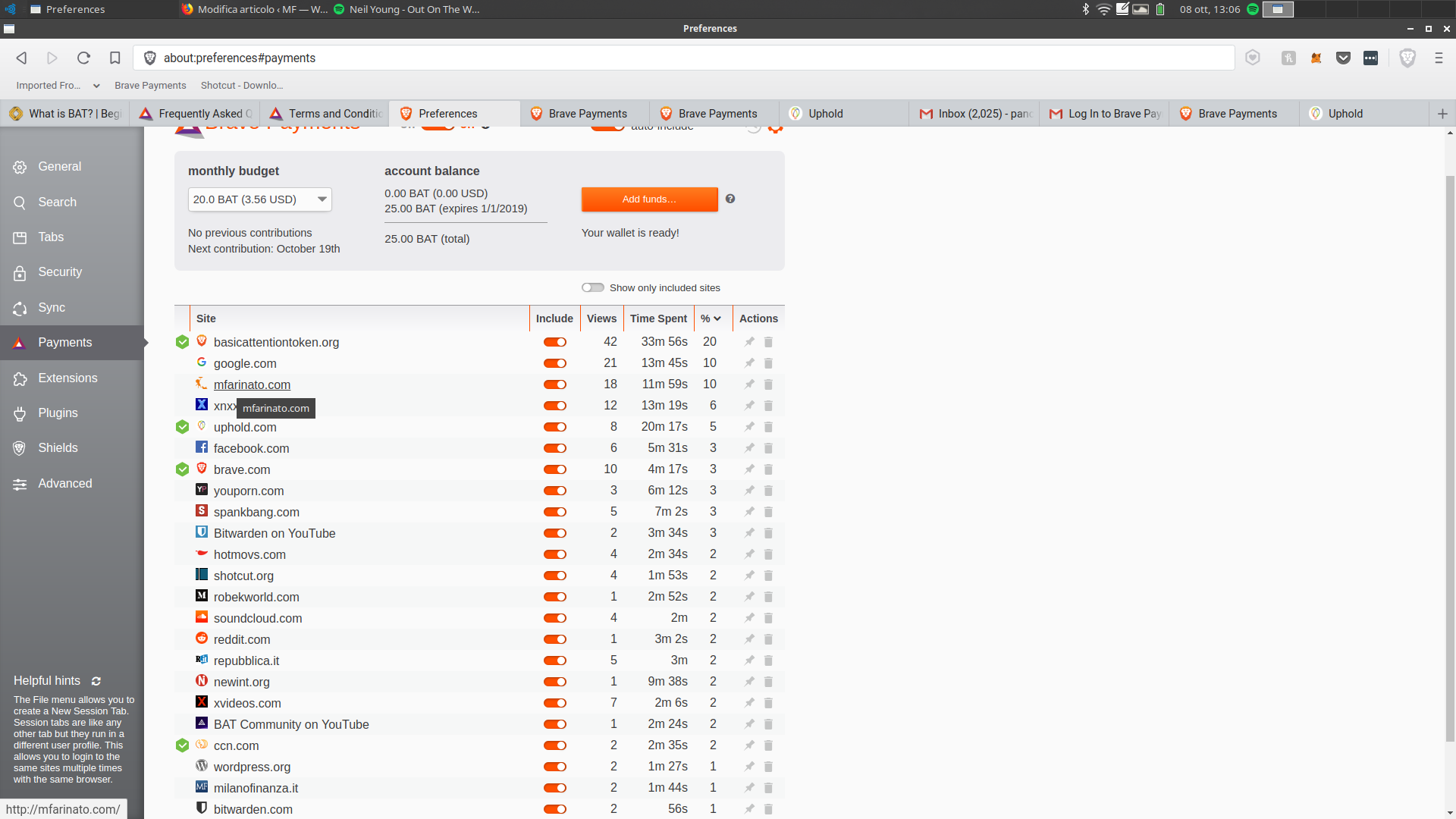Reload the current page
The height and width of the screenshot is (819, 1456).
pyautogui.click(x=83, y=58)
